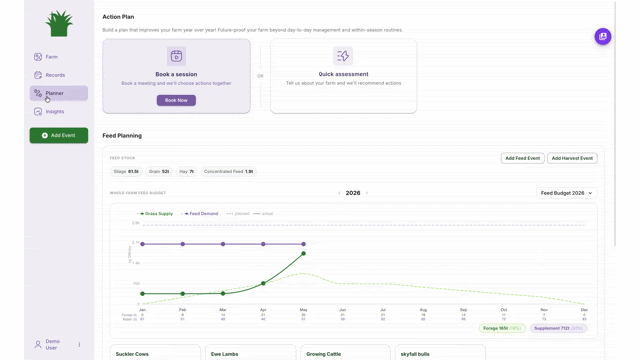Viewport: 640px width, 360px height.
Task: Open the Insights icon in the sidebar
Action: coord(38,111)
